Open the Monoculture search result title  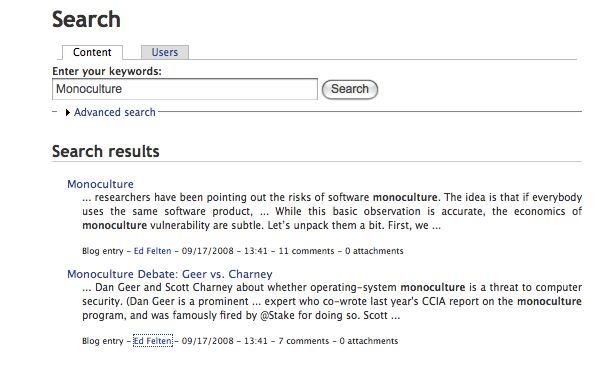pos(100,184)
